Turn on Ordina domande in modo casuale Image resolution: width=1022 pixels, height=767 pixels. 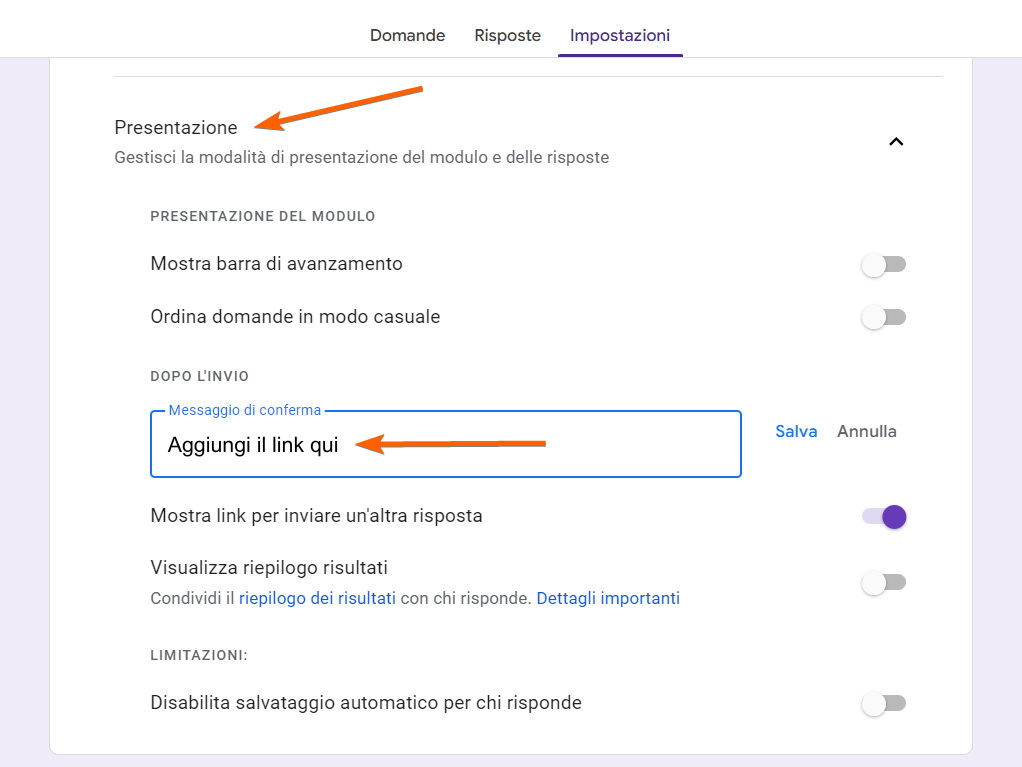tap(884, 318)
